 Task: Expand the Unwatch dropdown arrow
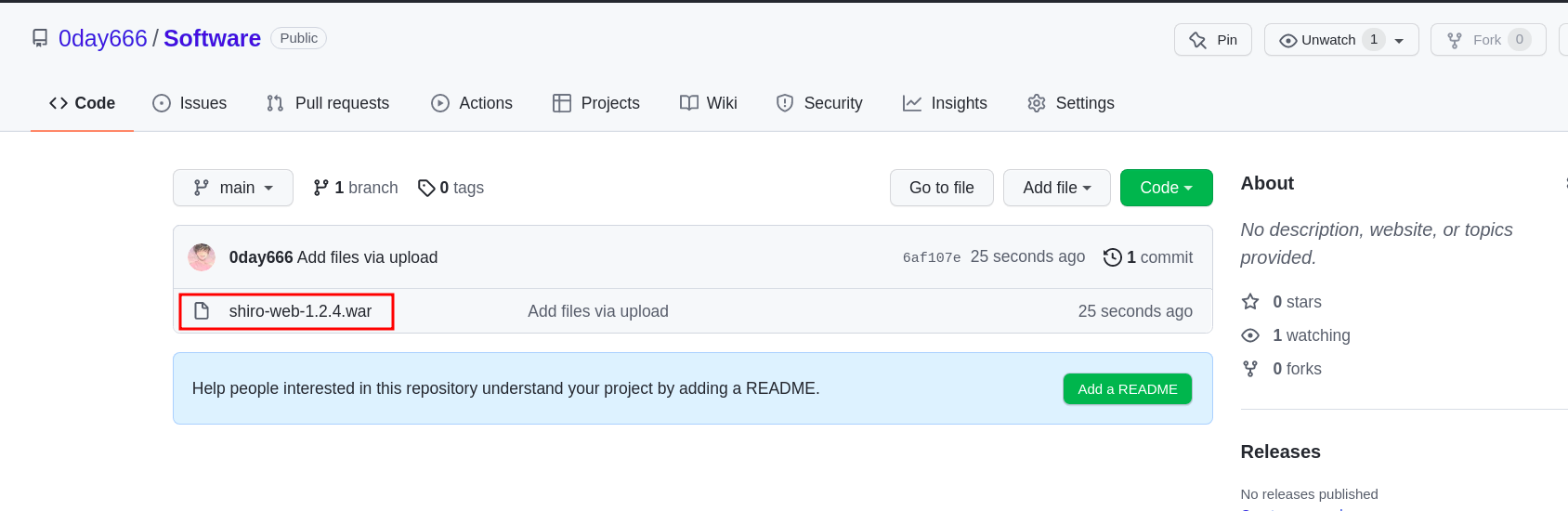tap(1399, 41)
